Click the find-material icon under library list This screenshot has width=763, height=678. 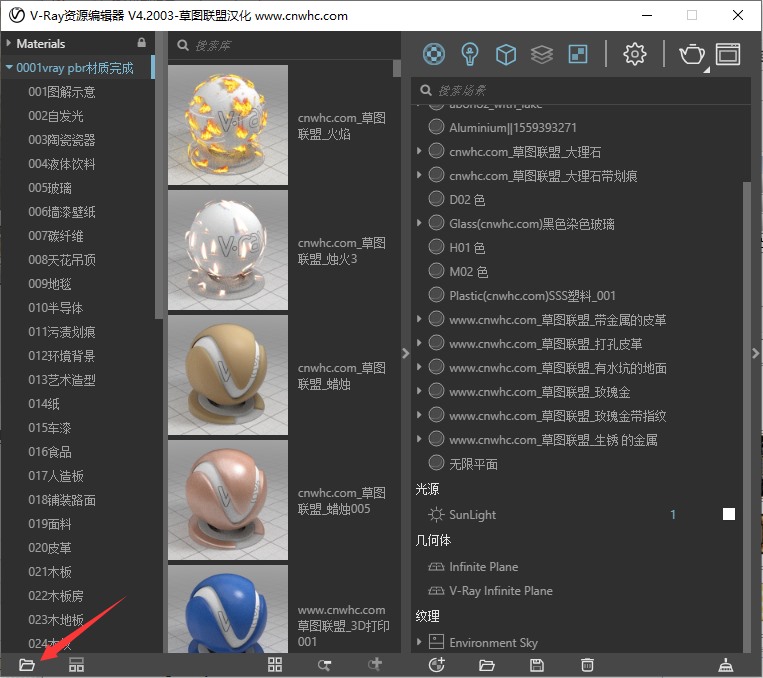pos(325,665)
